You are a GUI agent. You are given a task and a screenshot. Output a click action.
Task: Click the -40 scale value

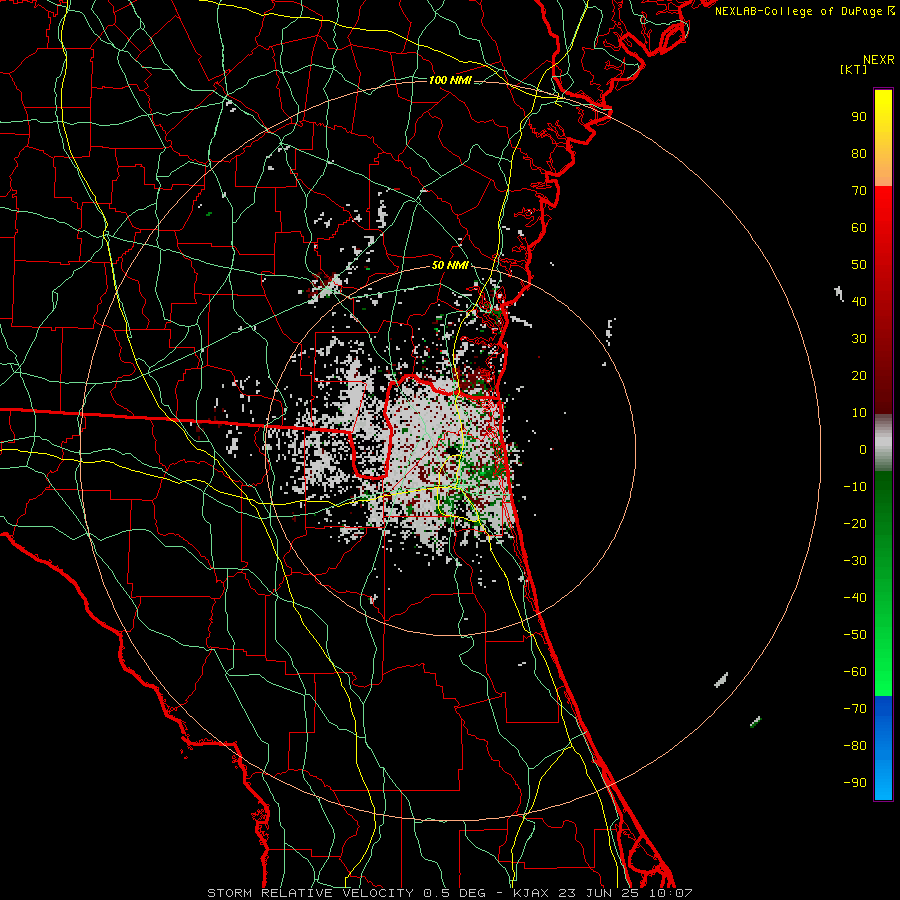point(855,598)
